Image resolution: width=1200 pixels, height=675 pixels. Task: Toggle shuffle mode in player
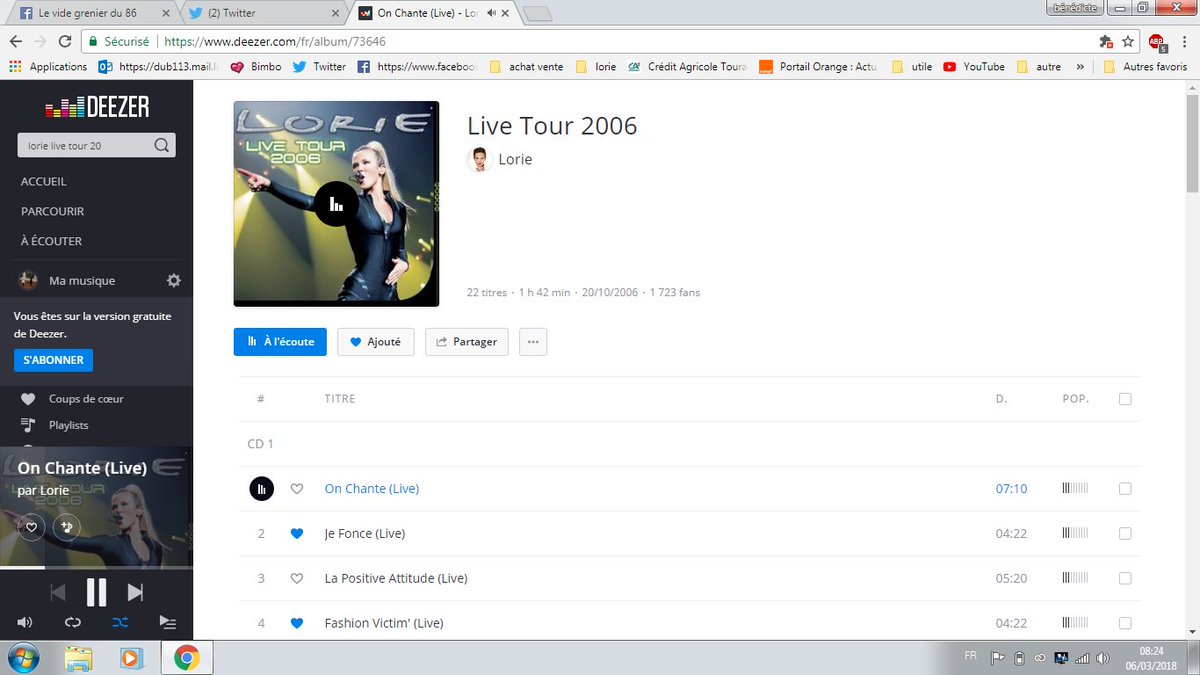click(x=120, y=622)
